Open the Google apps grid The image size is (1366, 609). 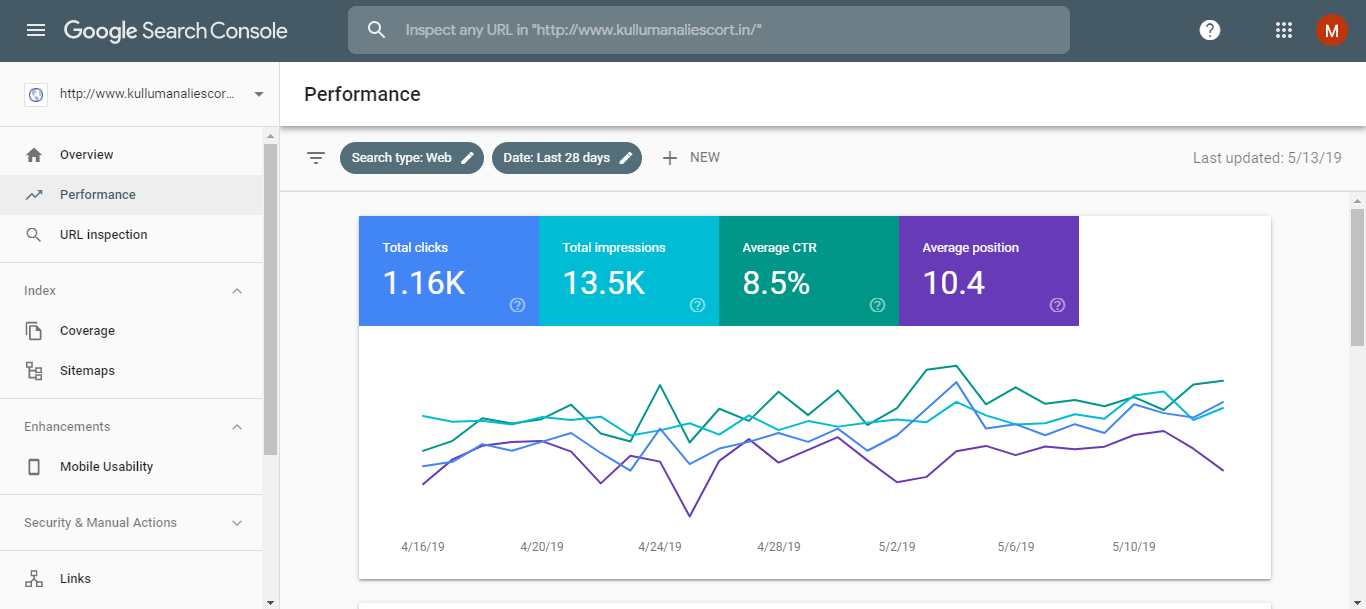click(x=1284, y=30)
